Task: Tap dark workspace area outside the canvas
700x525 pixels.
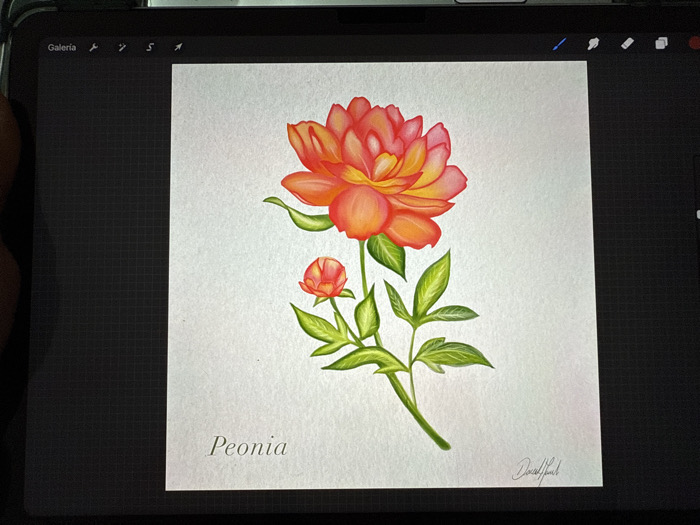Action: coord(103,268)
